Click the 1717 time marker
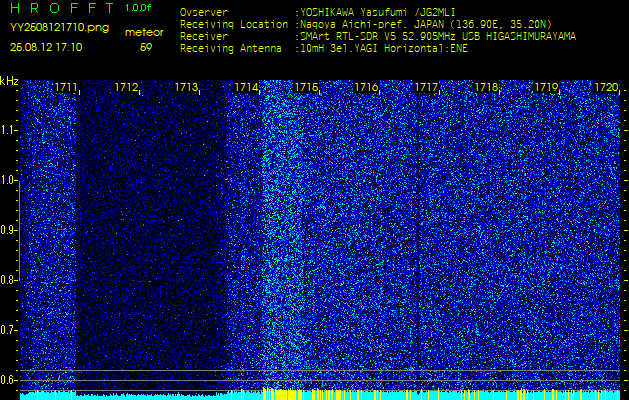Viewport: 629px width, 400px height. coord(426,87)
